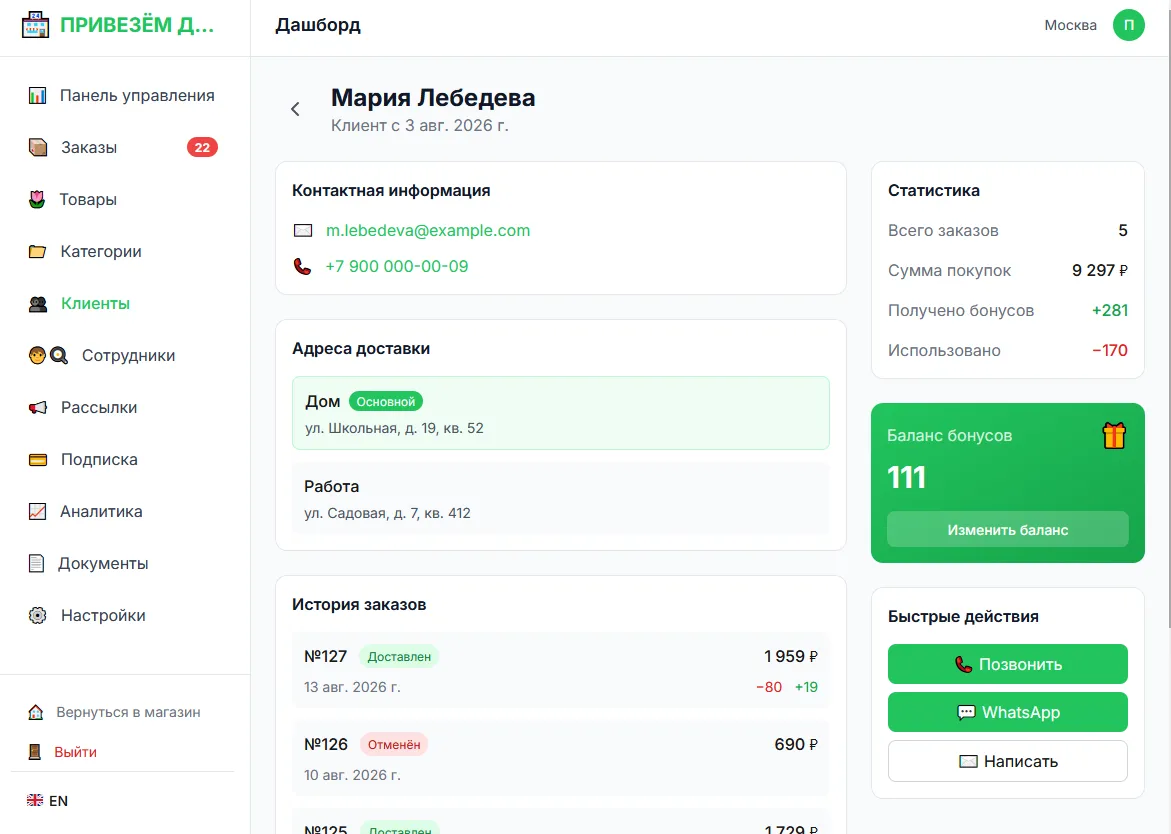The image size is (1171, 834).
Task: Click the gift icon on bonus balance card
Action: [x=1113, y=435]
